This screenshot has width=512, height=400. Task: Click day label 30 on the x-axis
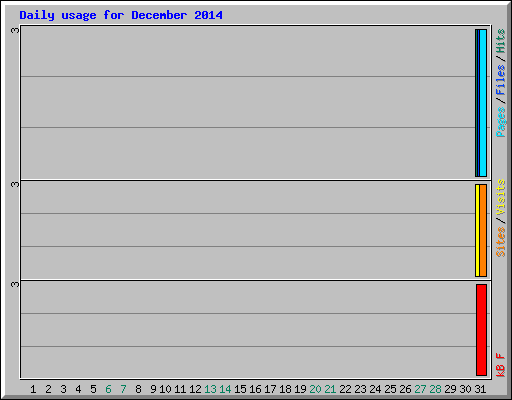pyautogui.click(x=465, y=389)
